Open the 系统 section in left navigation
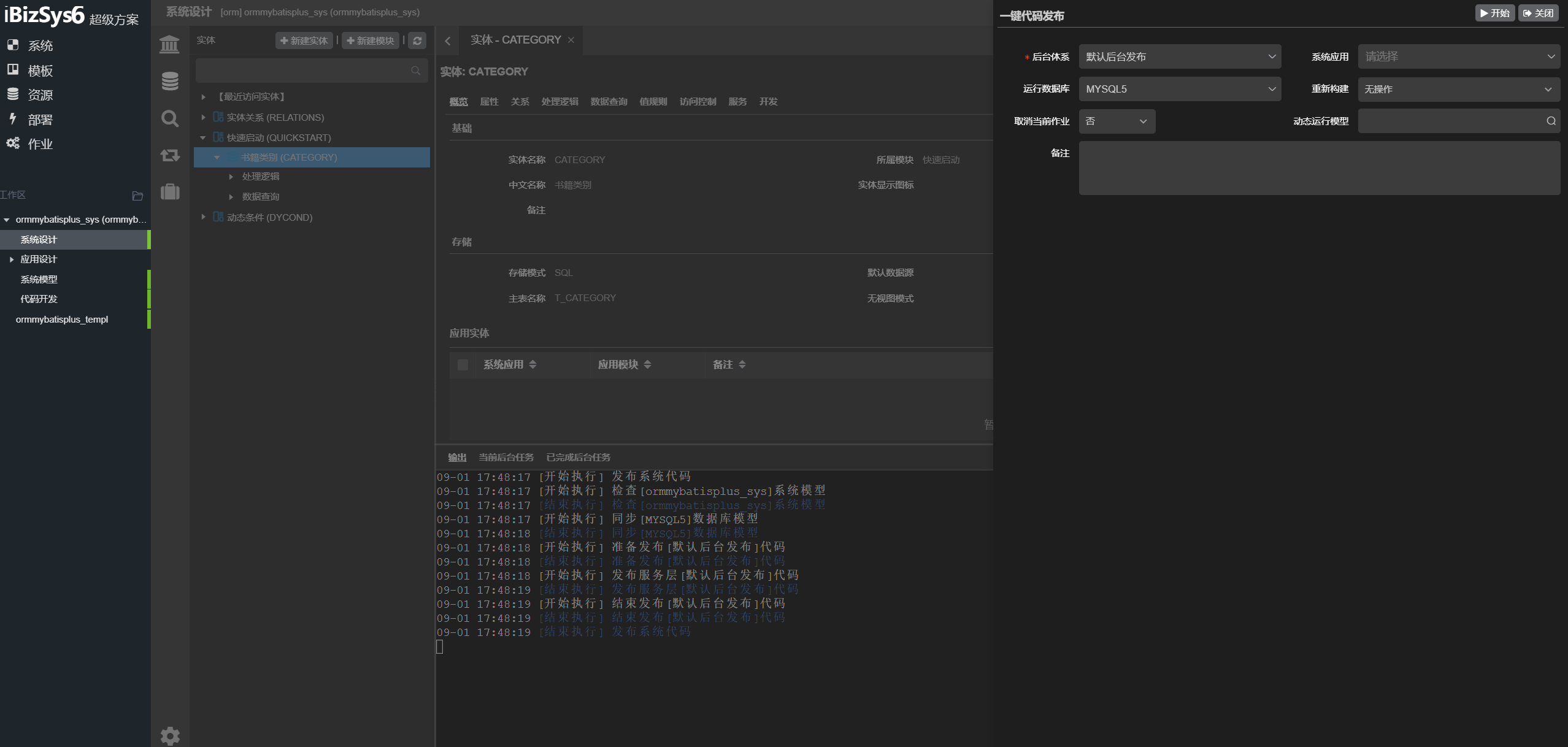The width and height of the screenshot is (1568, 747). click(29, 45)
